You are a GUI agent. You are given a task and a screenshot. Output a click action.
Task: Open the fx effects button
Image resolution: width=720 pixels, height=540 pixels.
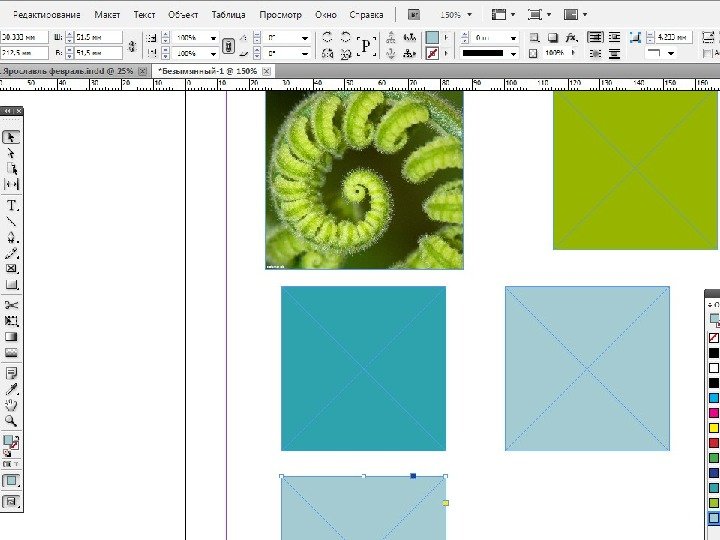pos(571,37)
